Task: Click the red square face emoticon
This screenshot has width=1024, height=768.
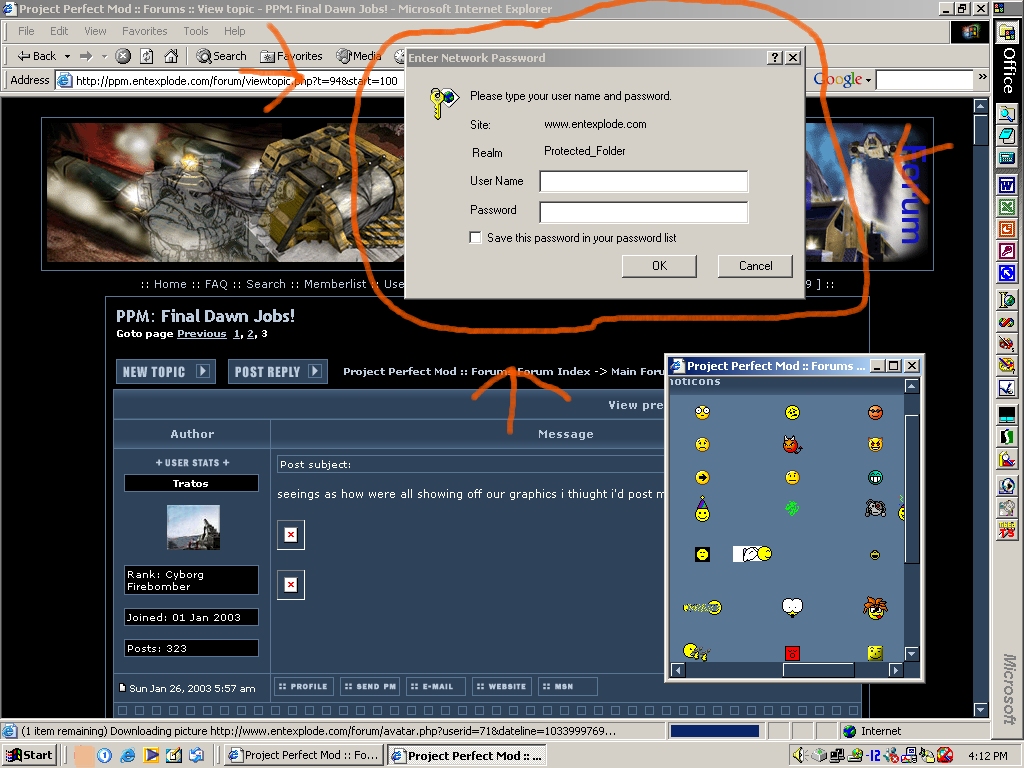Action: tap(792, 652)
